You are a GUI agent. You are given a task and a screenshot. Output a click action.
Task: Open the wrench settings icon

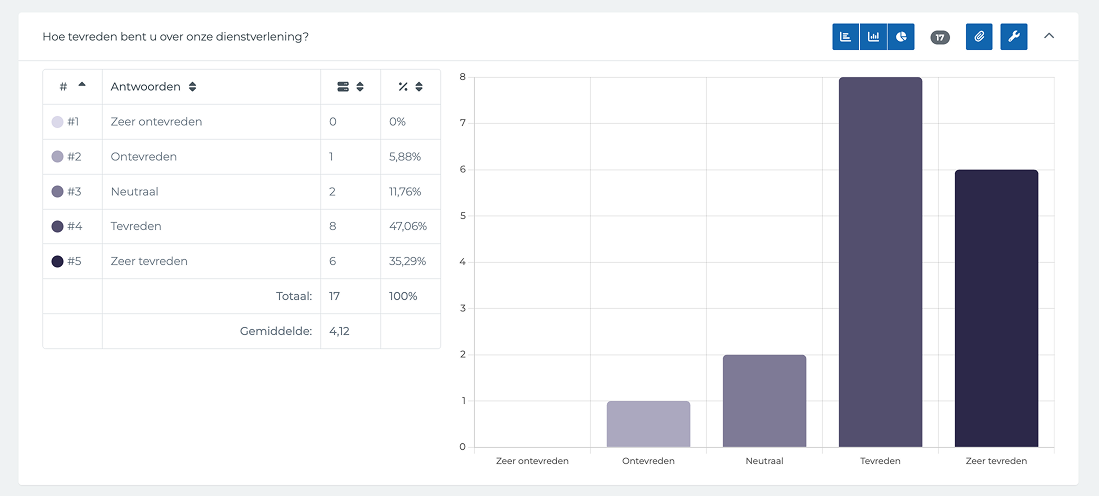point(1014,37)
